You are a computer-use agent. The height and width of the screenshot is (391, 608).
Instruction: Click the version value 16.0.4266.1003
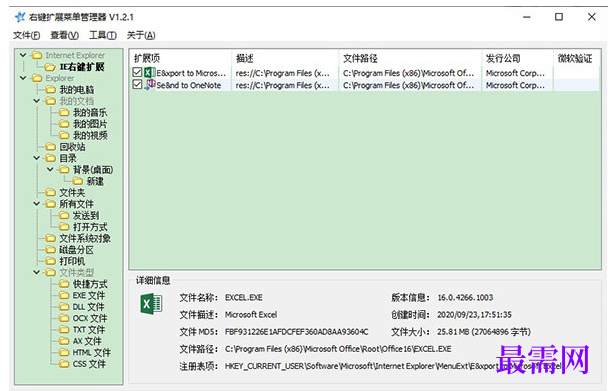[x=465, y=298]
